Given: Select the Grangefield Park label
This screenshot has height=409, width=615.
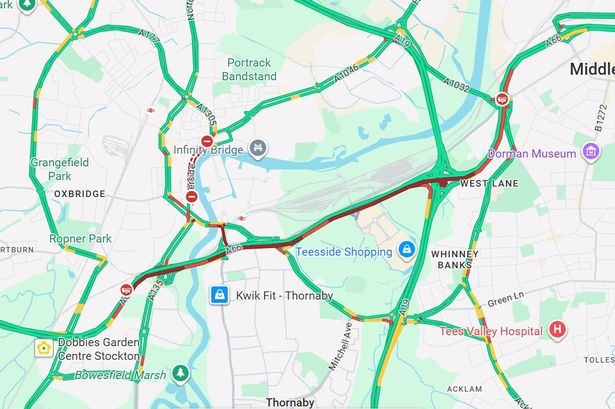Looking at the screenshot, I should point(60,169).
